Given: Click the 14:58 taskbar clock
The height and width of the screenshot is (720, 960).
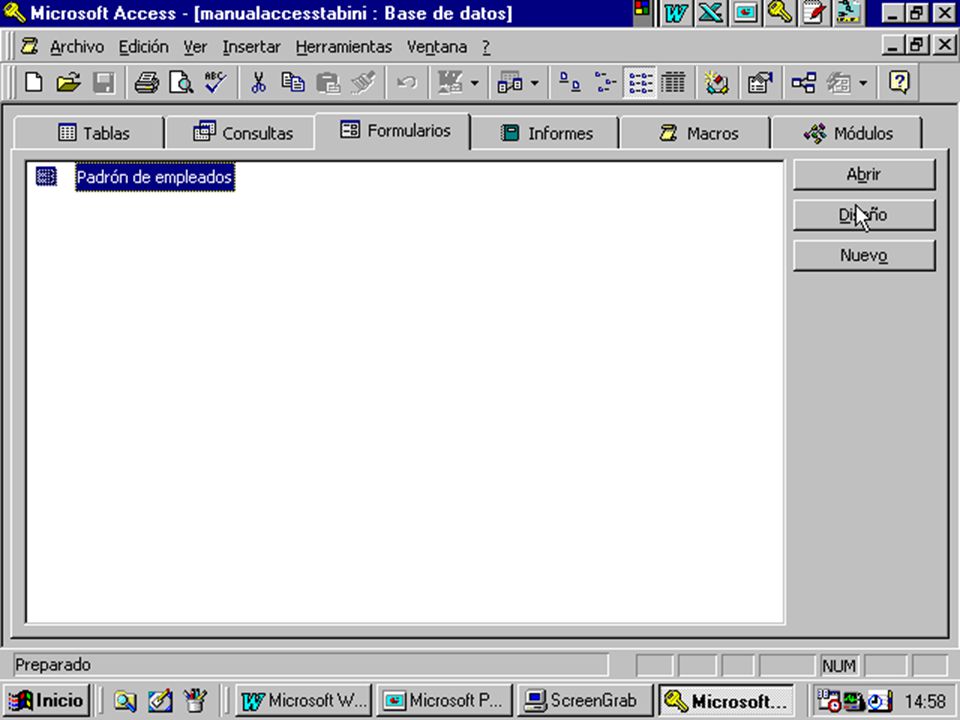Looking at the screenshot, I should tap(925, 701).
